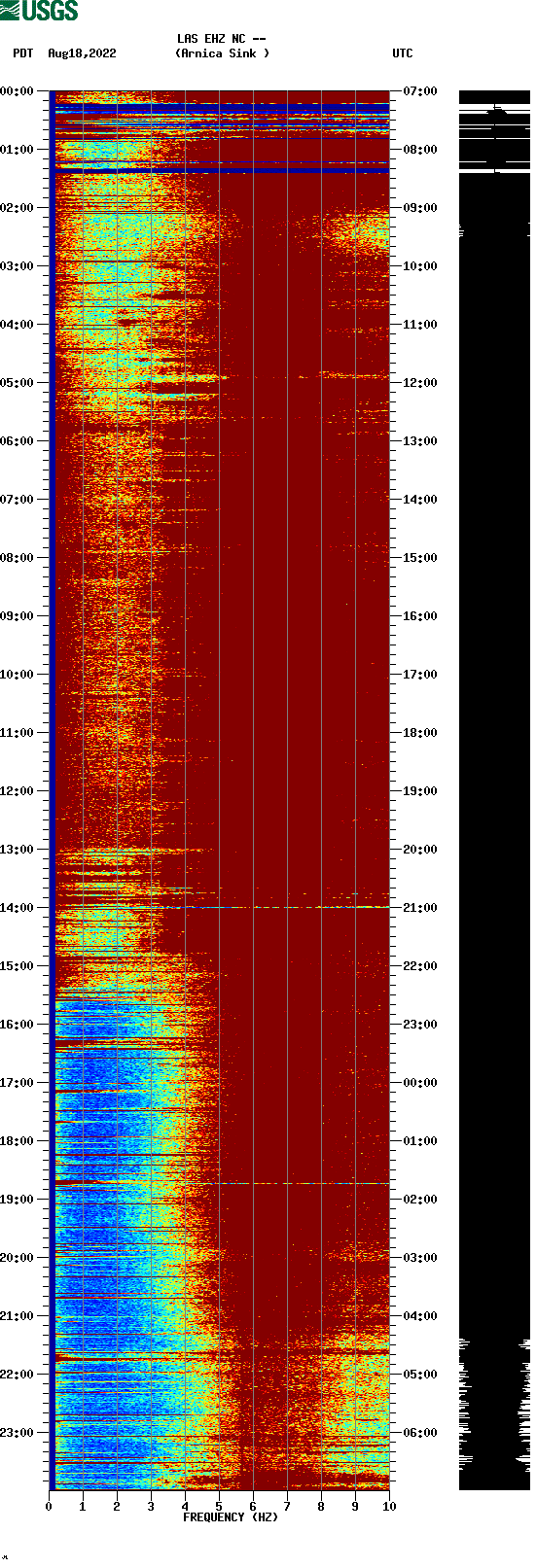537x1568 pixels.
Task: Click the UTC '03:00' time label
Action: coord(420,1258)
